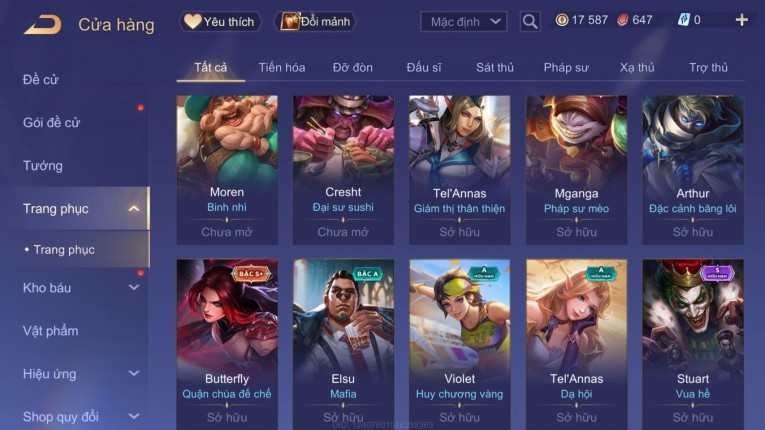Open search with the magnifier icon
Image resolution: width=765 pixels, height=430 pixels.
(530, 21)
